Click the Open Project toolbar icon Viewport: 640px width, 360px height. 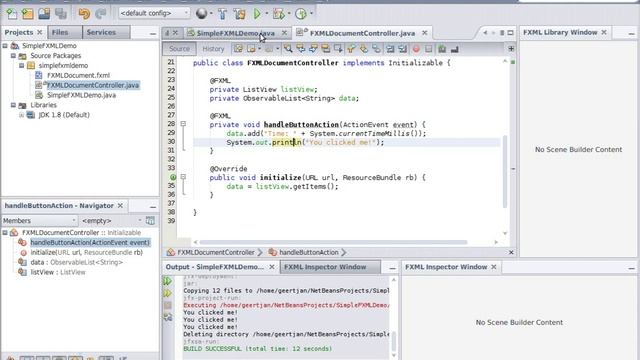click(44, 13)
